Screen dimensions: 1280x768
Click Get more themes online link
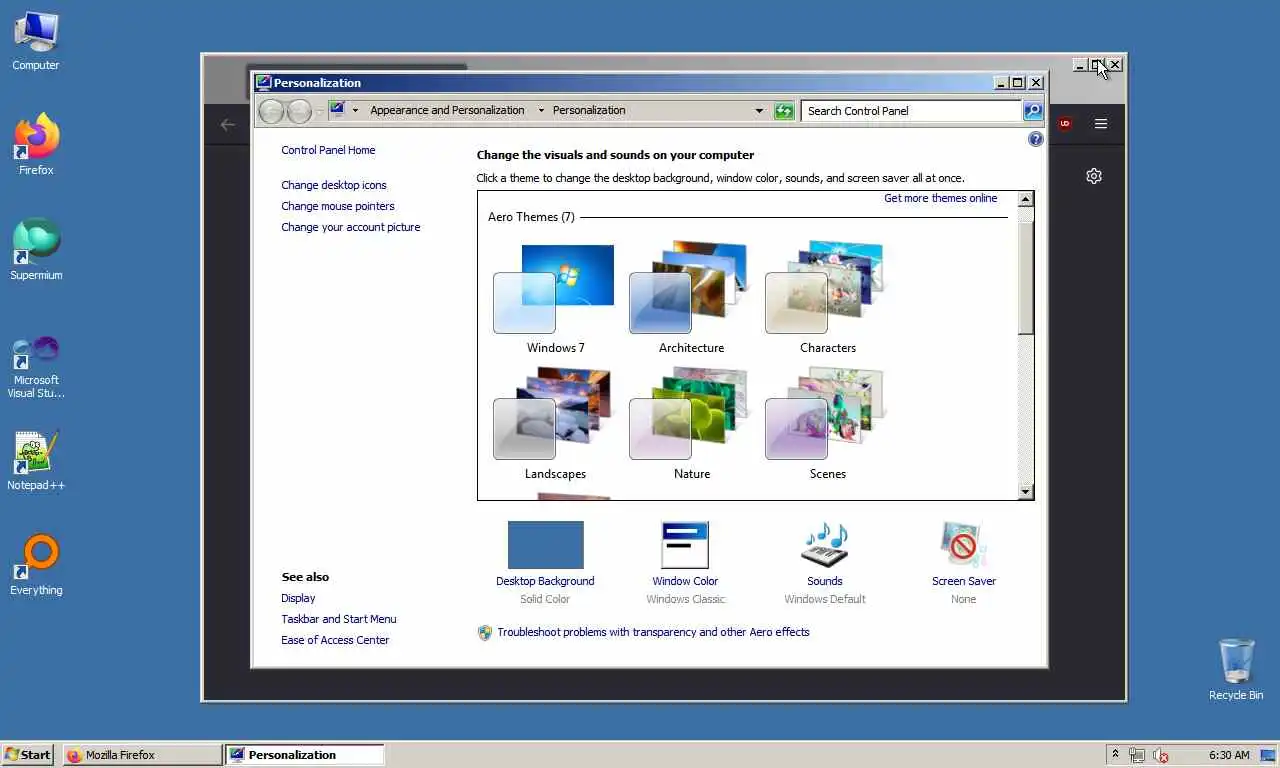940,198
